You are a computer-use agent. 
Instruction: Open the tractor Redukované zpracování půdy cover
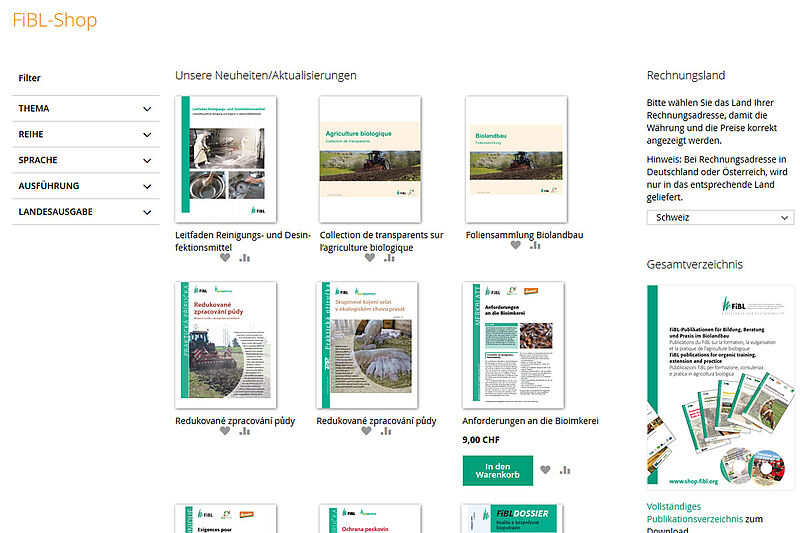pyautogui.click(x=226, y=345)
